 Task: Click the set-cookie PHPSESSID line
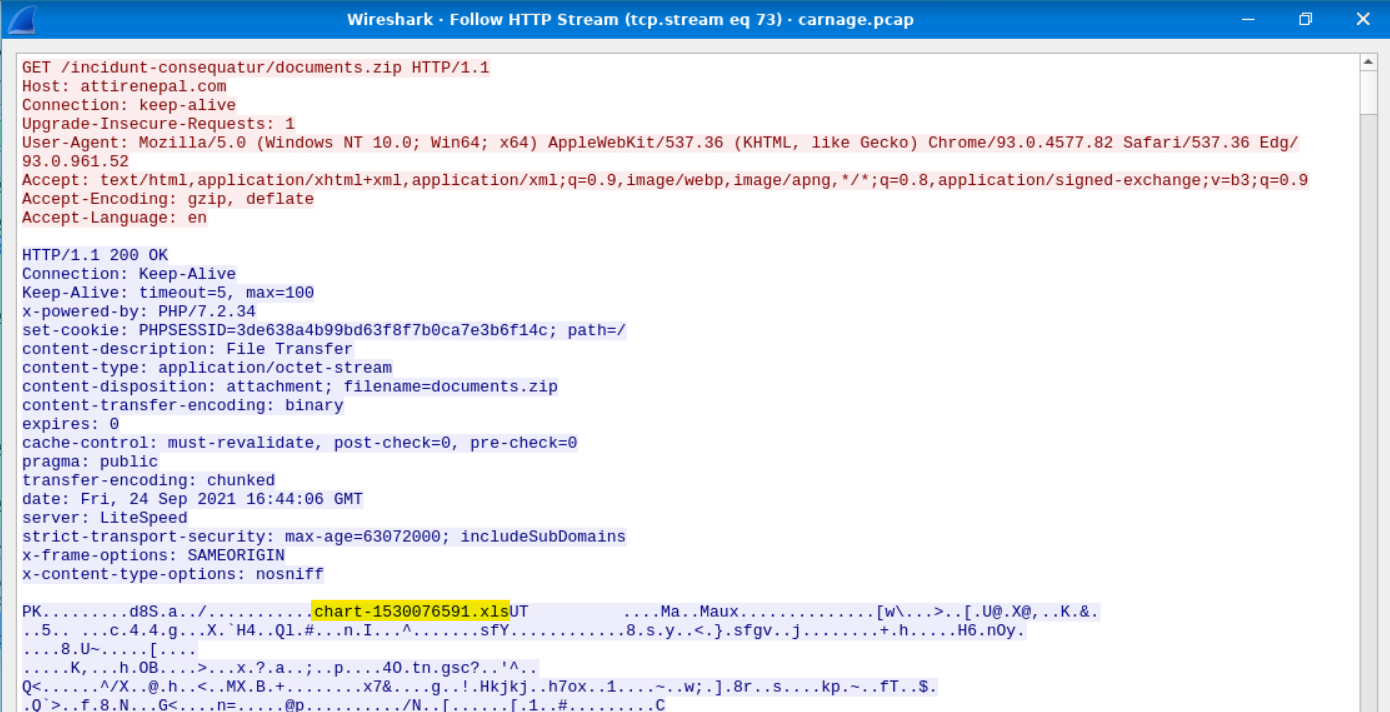324,330
